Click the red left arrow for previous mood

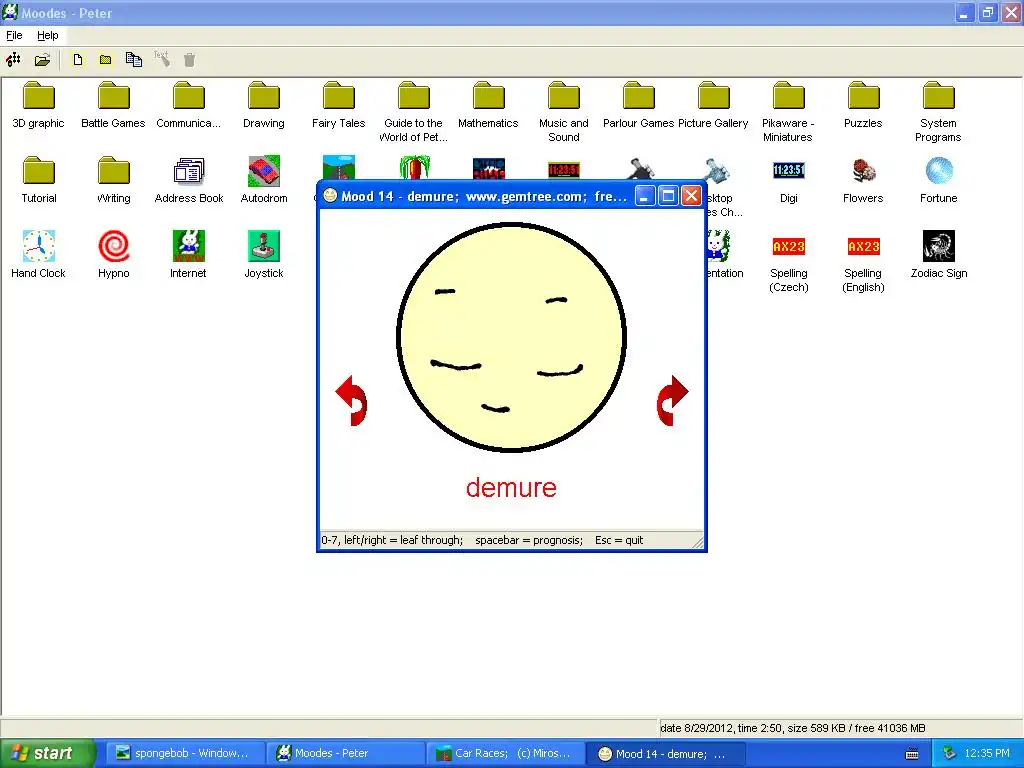coord(351,400)
